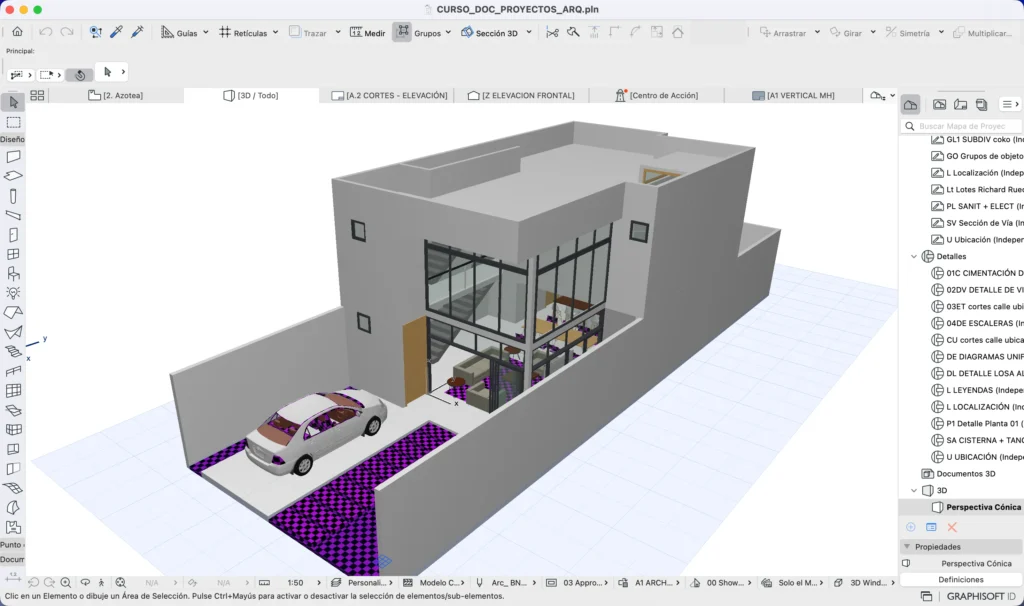
Task: Open the Grupos dropdown arrow
Action: pyautogui.click(x=449, y=32)
